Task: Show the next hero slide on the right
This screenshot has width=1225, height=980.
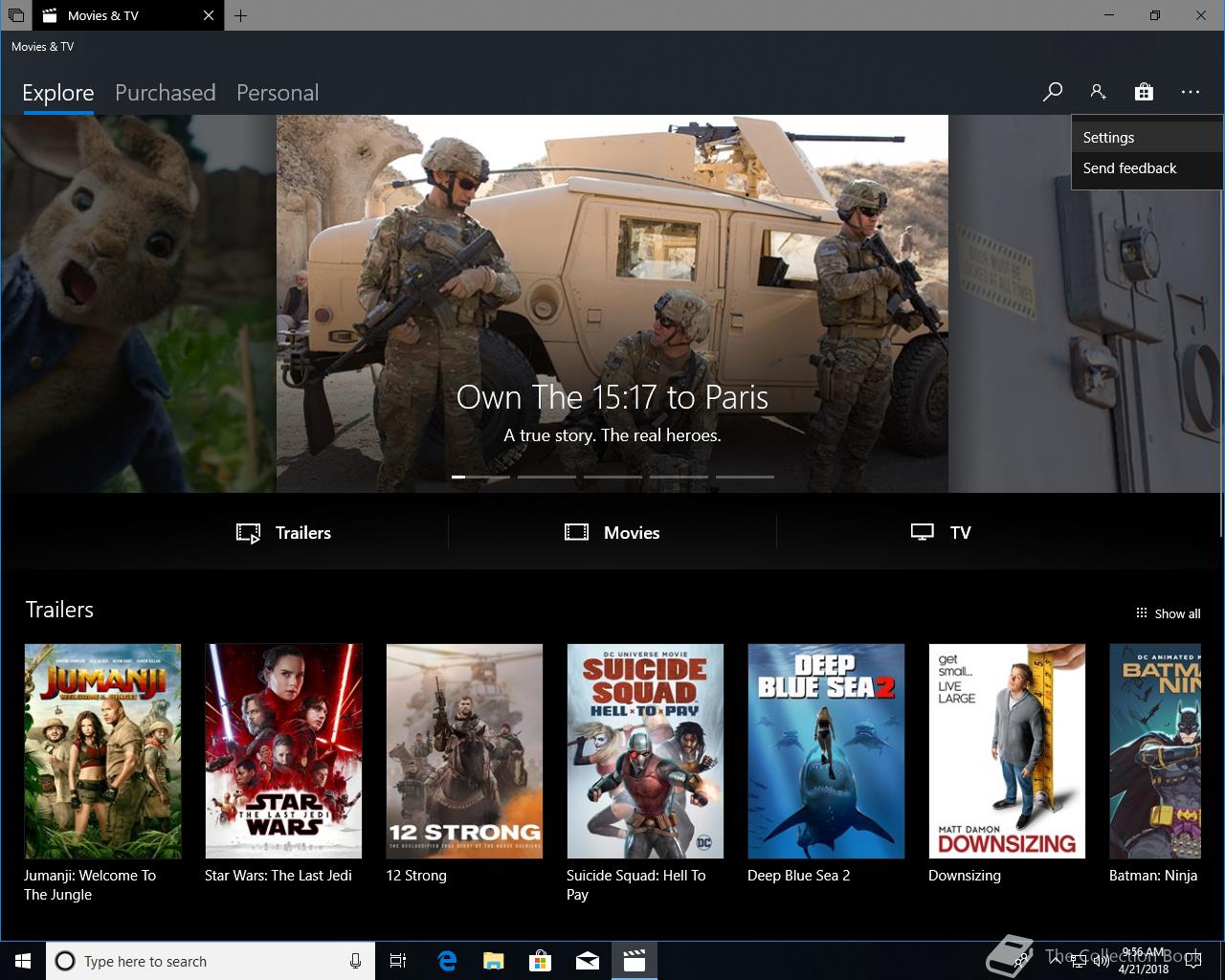Action: click(x=1083, y=304)
